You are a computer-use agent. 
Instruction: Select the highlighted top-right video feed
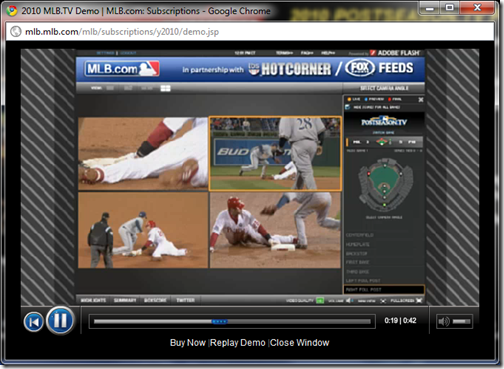click(x=275, y=153)
